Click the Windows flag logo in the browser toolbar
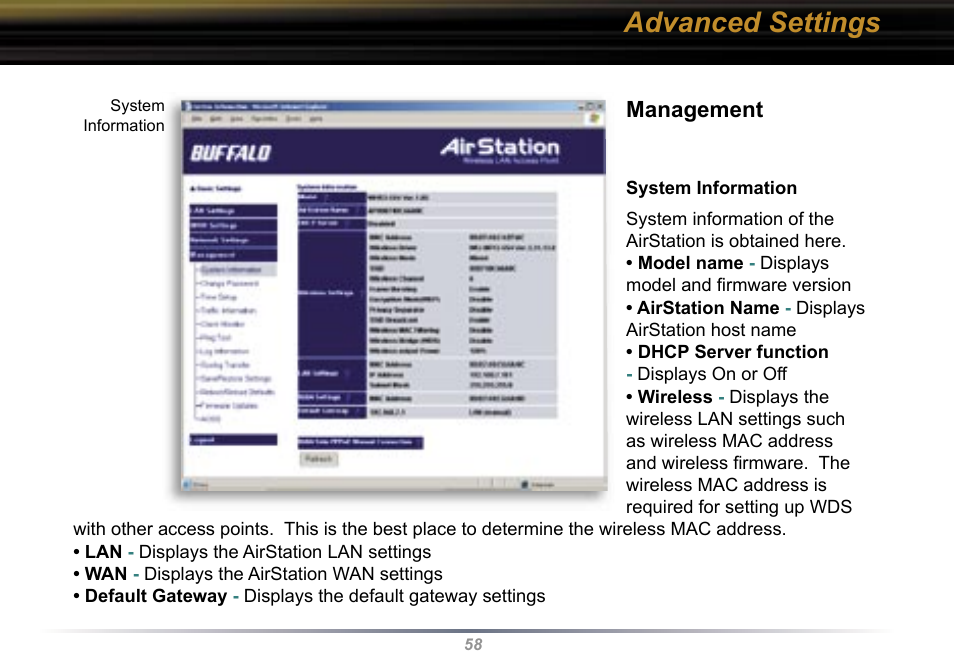954x661 pixels. click(594, 119)
